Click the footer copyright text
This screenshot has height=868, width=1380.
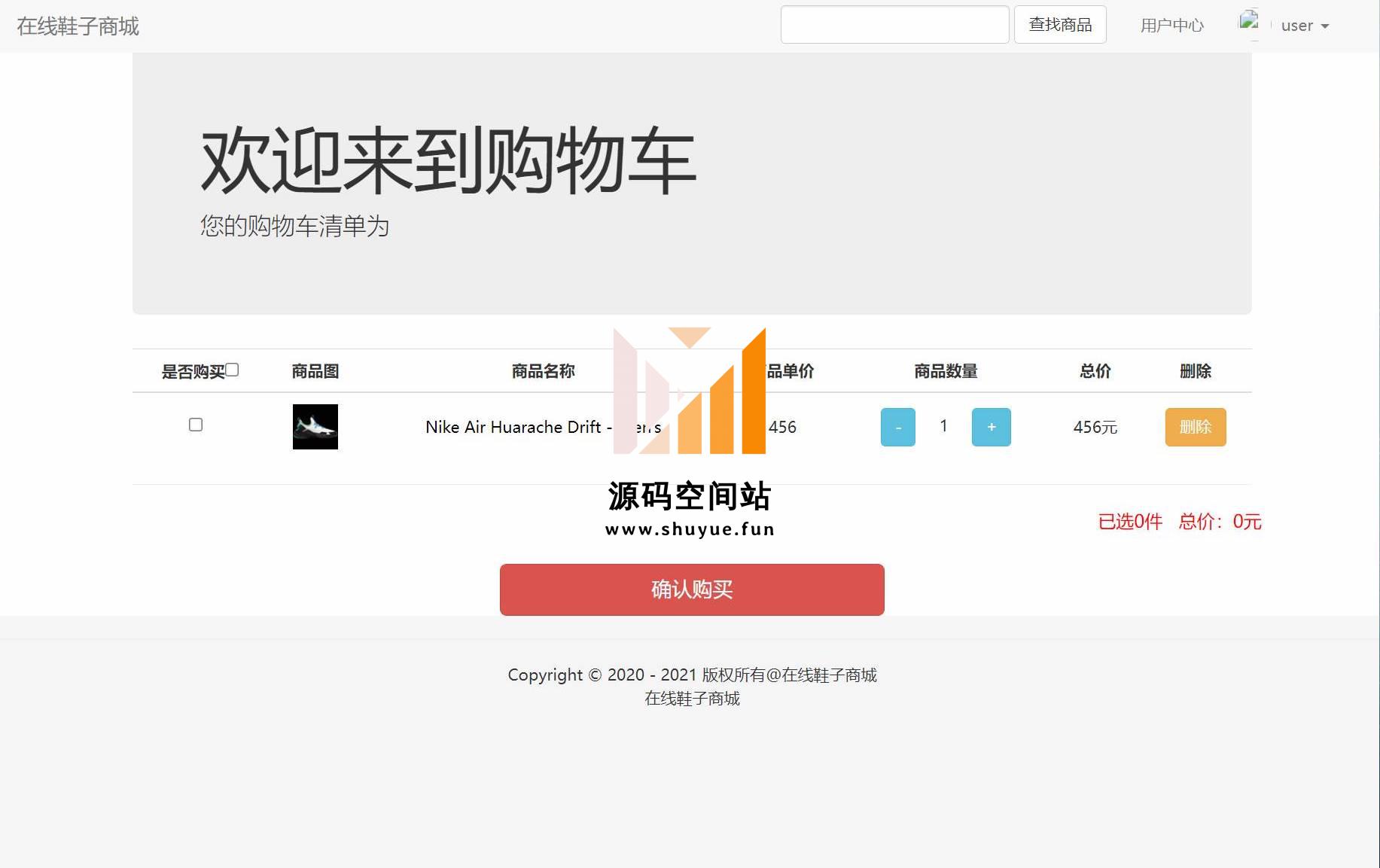click(691, 675)
